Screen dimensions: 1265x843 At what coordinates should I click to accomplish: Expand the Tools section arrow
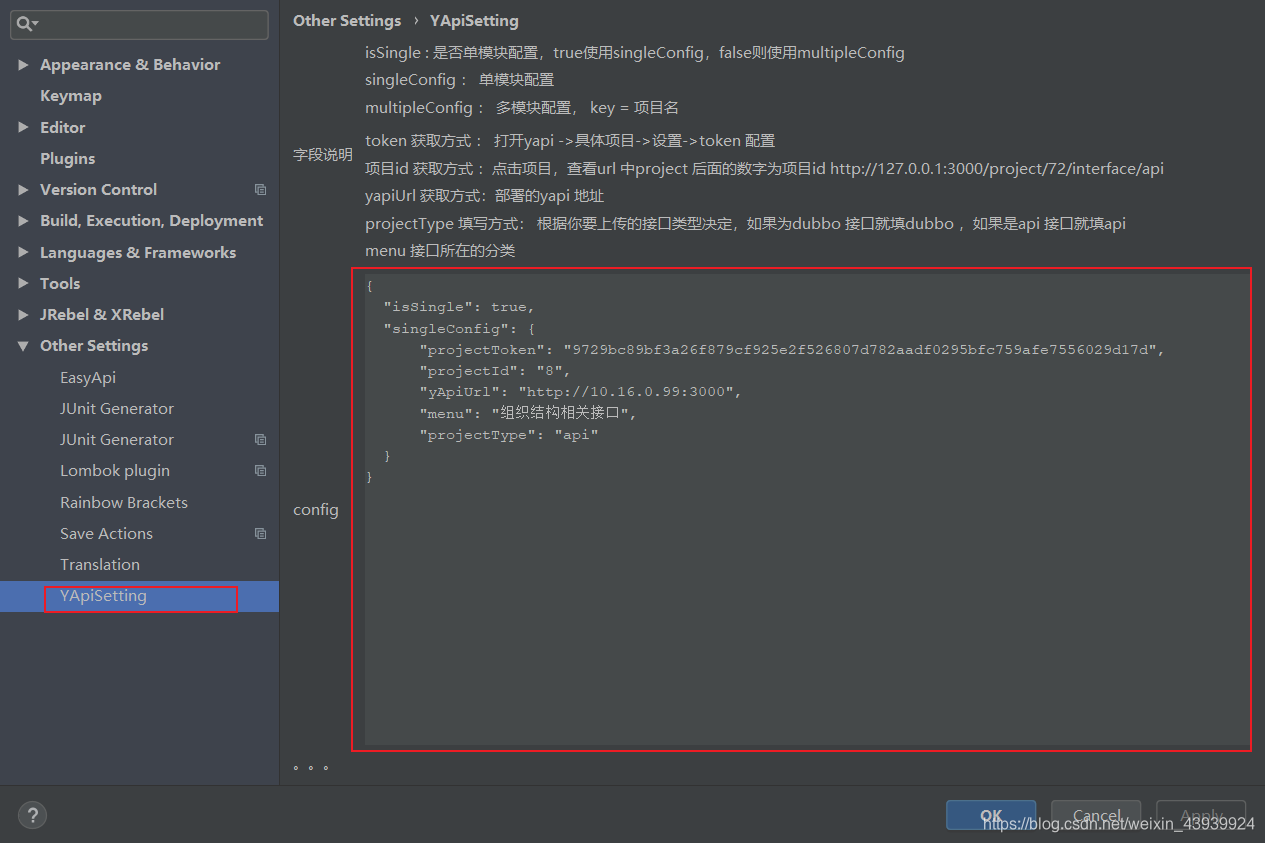tap(23, 284)
